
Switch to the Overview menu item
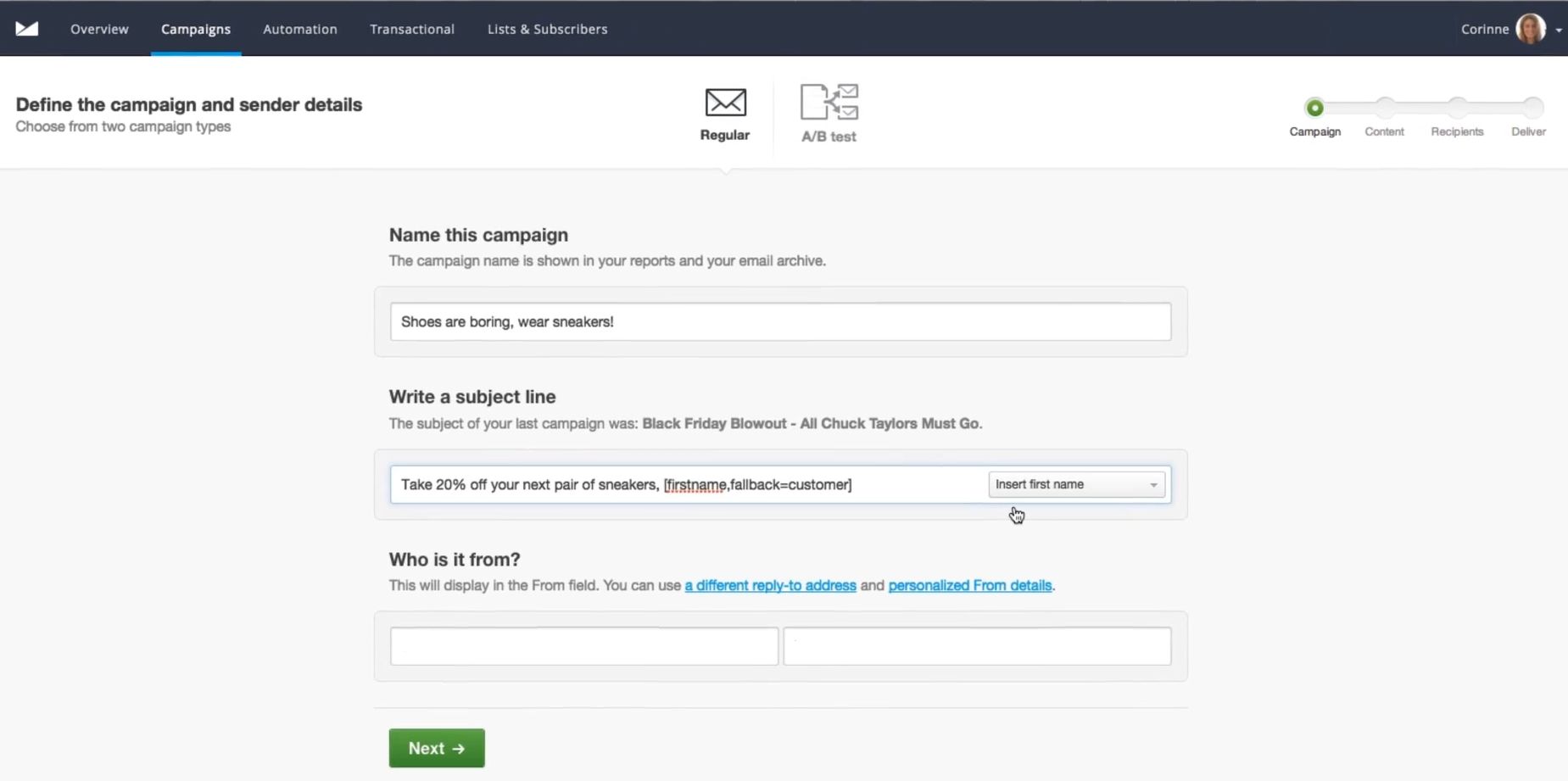tap(99, 28)
